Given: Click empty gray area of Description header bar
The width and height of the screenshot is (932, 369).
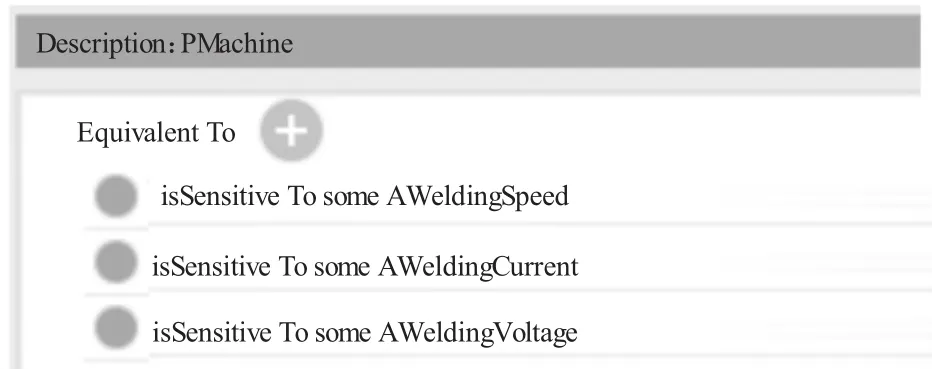Looking at the screenshot, I should 606,42.
